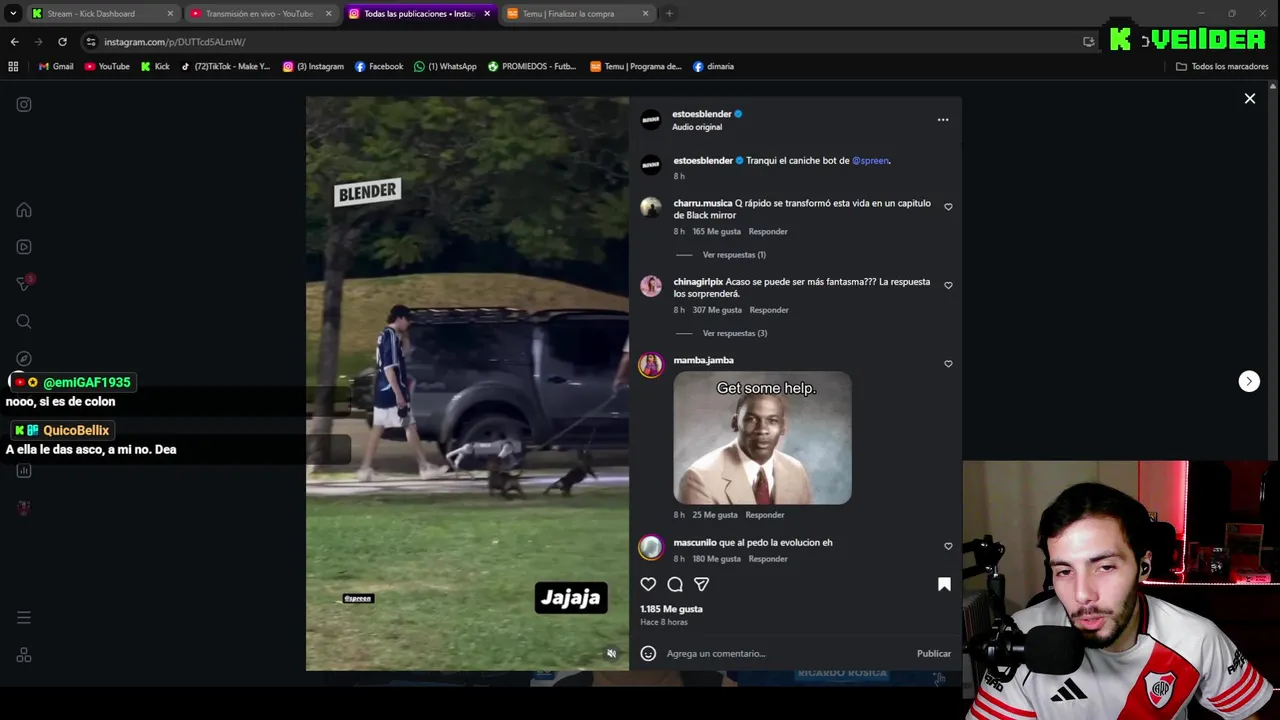Switch to Transmisión en vivo YouTube tab
Screen dimensions: 1280x720
coord(258,14)
